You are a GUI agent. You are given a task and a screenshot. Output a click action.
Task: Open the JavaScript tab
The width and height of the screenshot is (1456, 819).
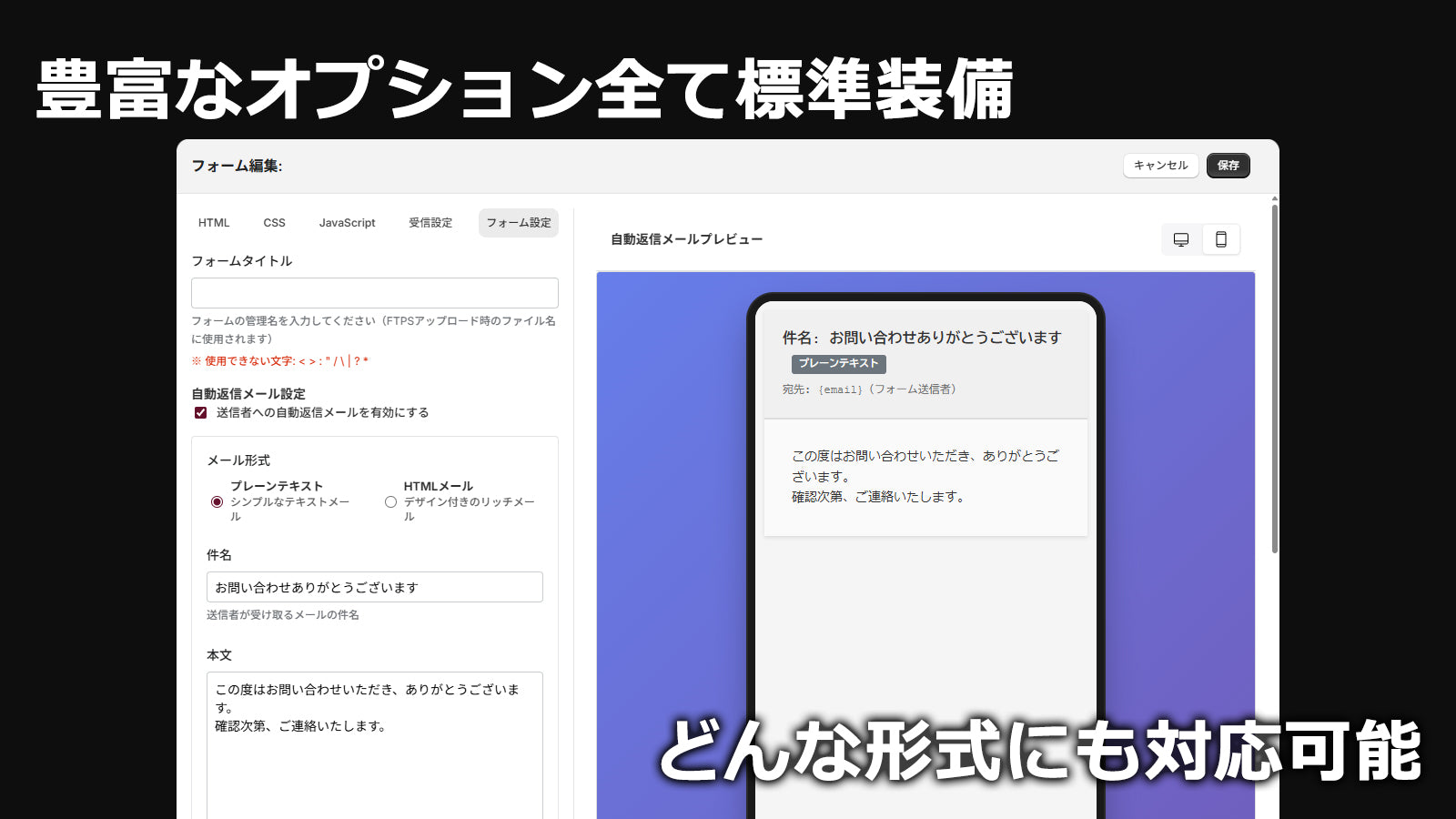pyautogui.click(x=347, y=222)
